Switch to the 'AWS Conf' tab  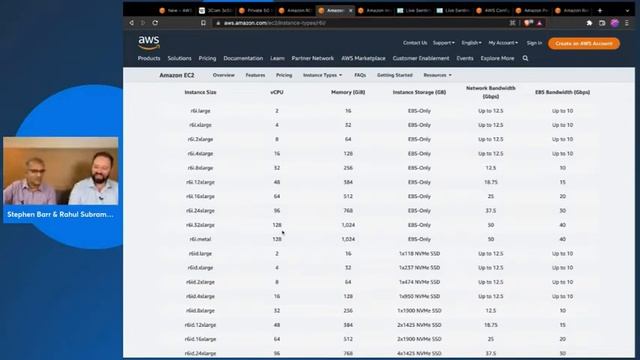[493, 10]
